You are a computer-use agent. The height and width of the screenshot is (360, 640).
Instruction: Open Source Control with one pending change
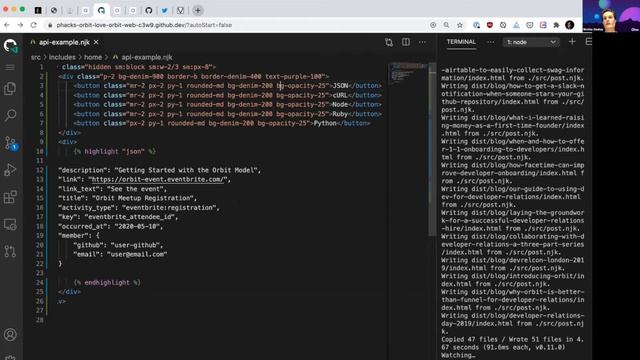(10, 143)
